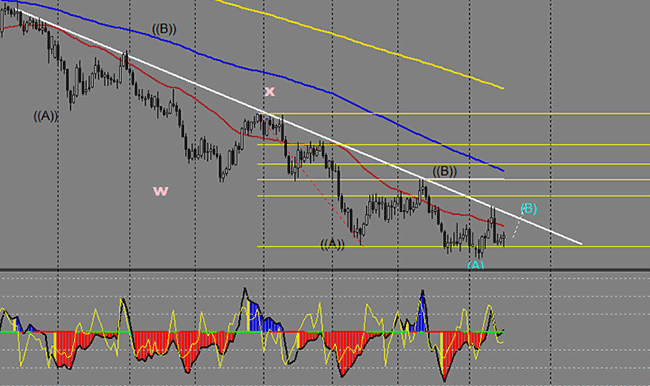Click the green zero line in oscillator panel
650x386 pixels.
pos(252,332)
